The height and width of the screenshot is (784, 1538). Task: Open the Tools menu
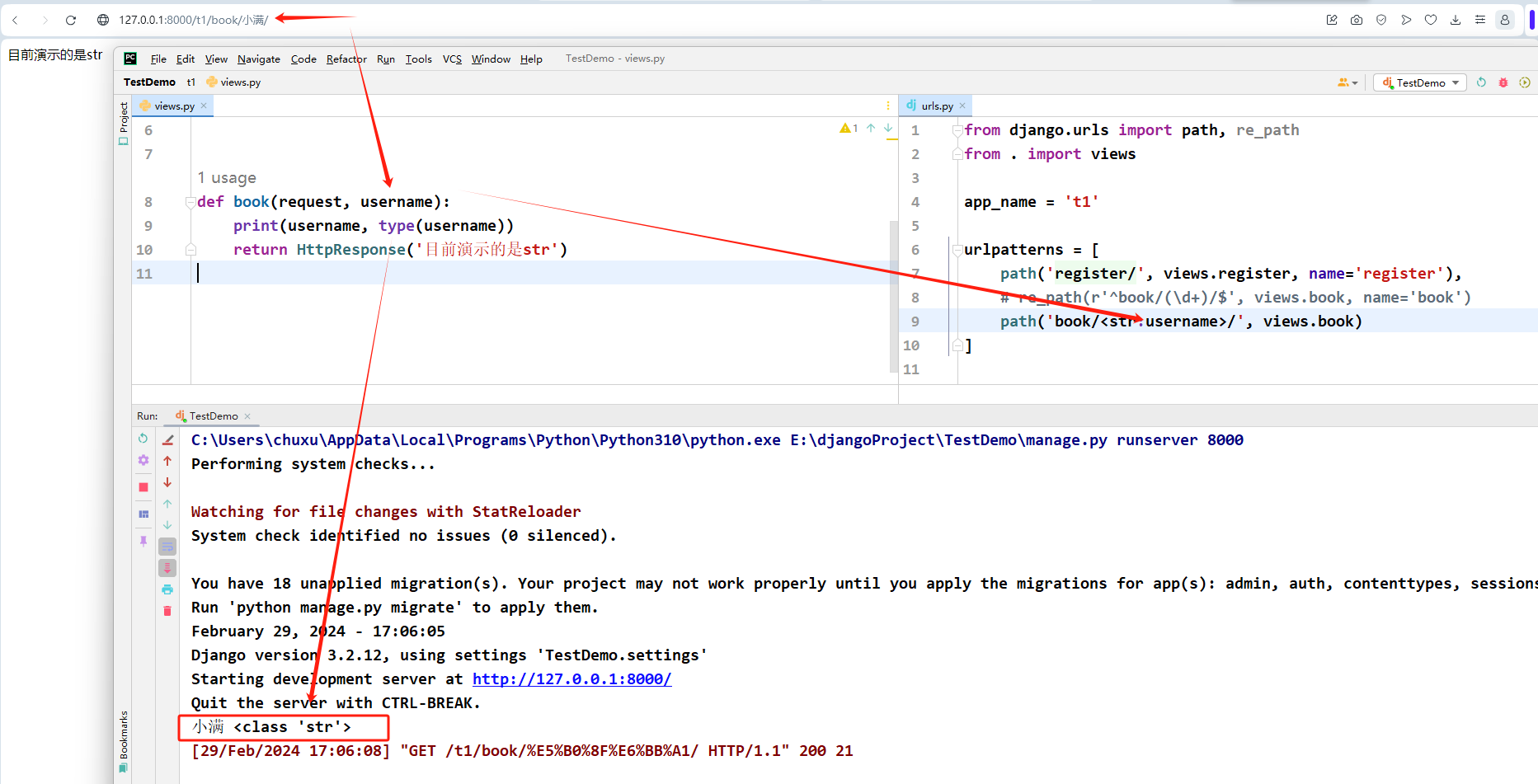point(419,59)
